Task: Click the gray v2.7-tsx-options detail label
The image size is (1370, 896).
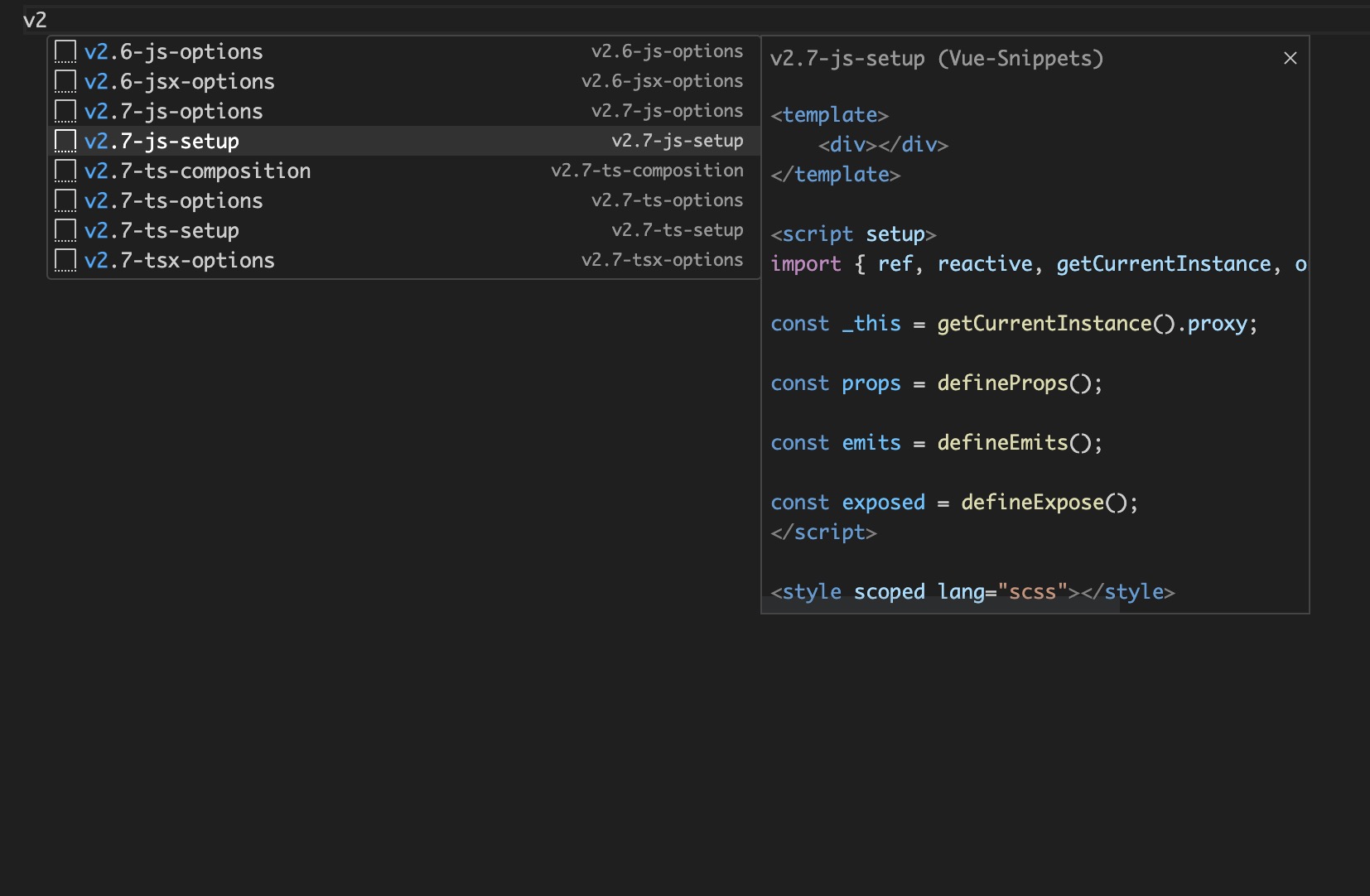Action: [662, 260]
